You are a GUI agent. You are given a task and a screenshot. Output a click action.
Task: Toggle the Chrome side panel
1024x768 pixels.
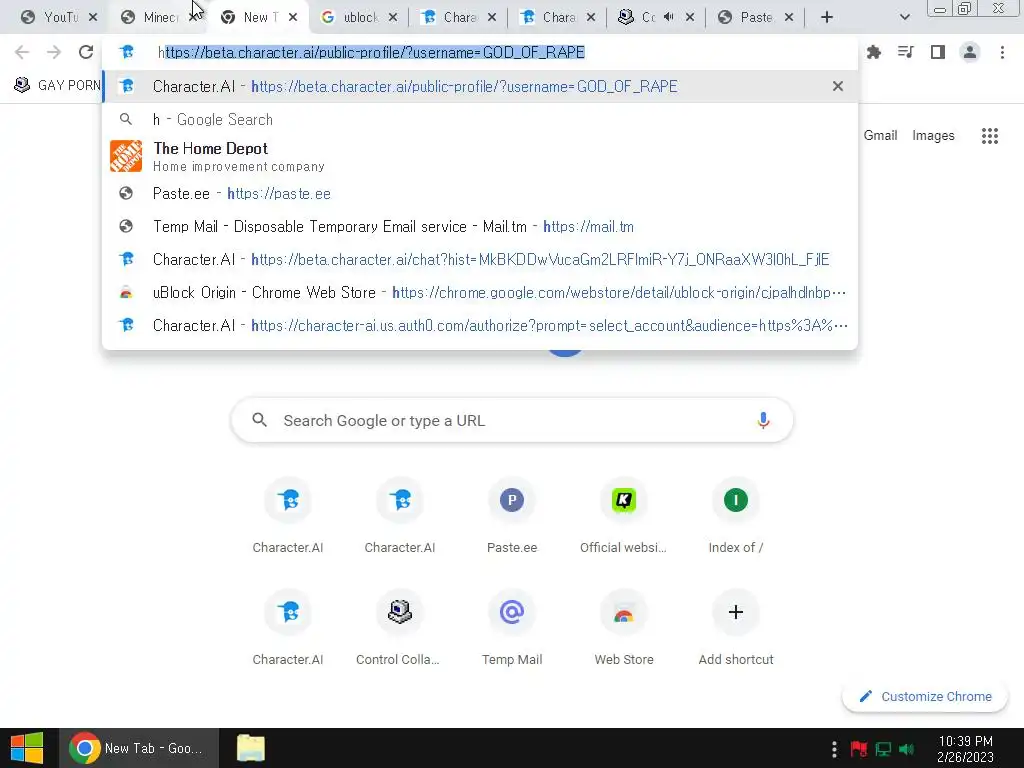point(938,52)
